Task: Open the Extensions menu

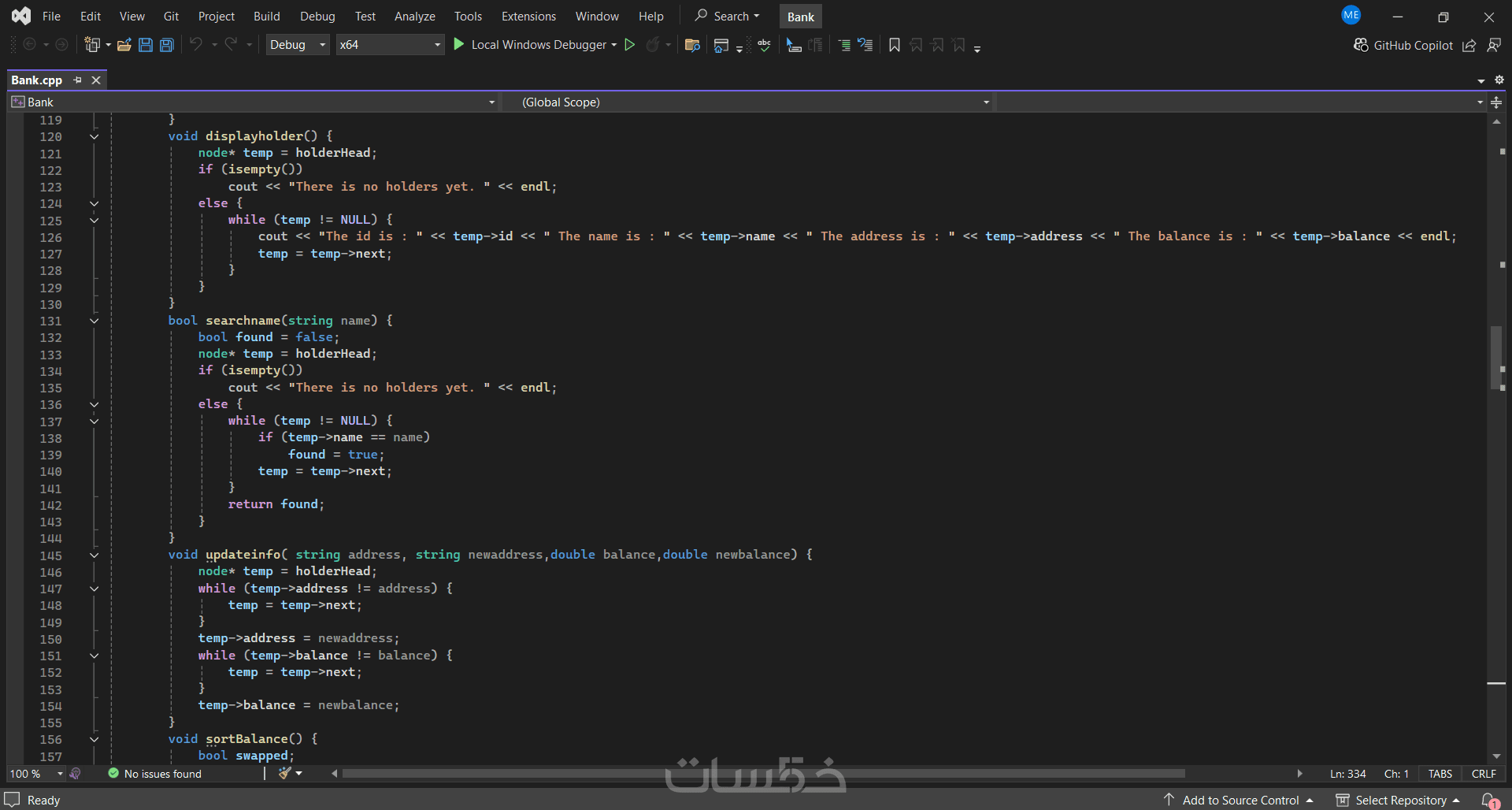Action: pos(528,16)
